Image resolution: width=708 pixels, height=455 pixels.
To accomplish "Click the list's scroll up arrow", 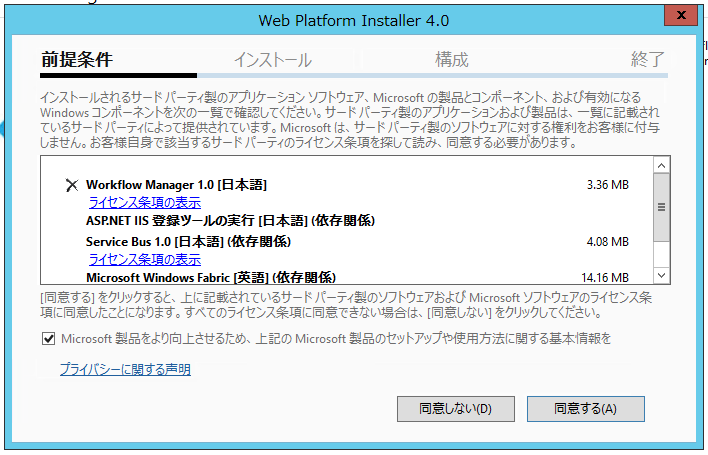I will click(661, 166).
